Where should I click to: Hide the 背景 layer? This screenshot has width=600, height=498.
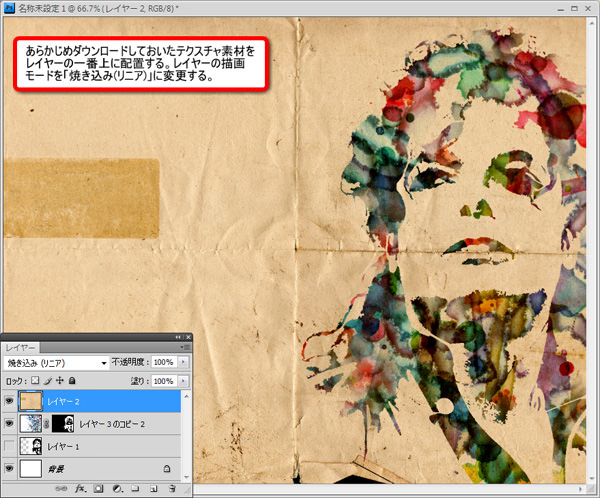(x=9, y=468)
